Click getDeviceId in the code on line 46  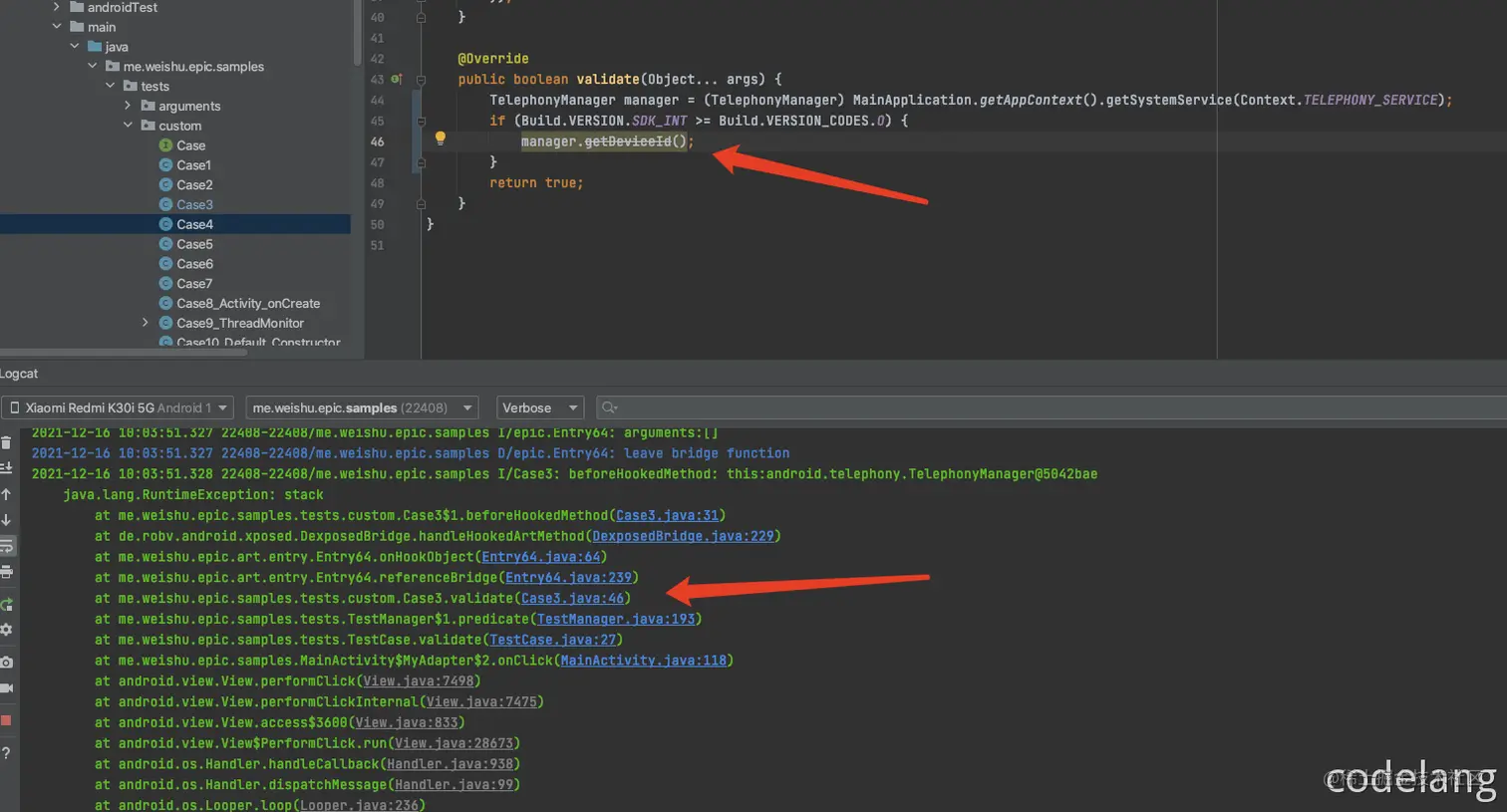click(x=627, y=141)
